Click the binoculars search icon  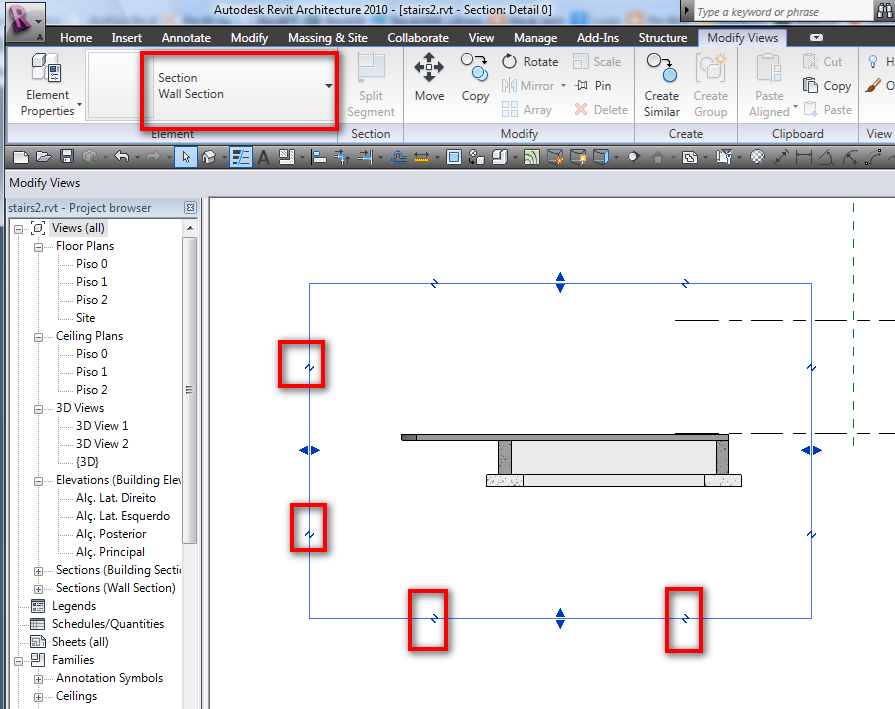(883, 11)
